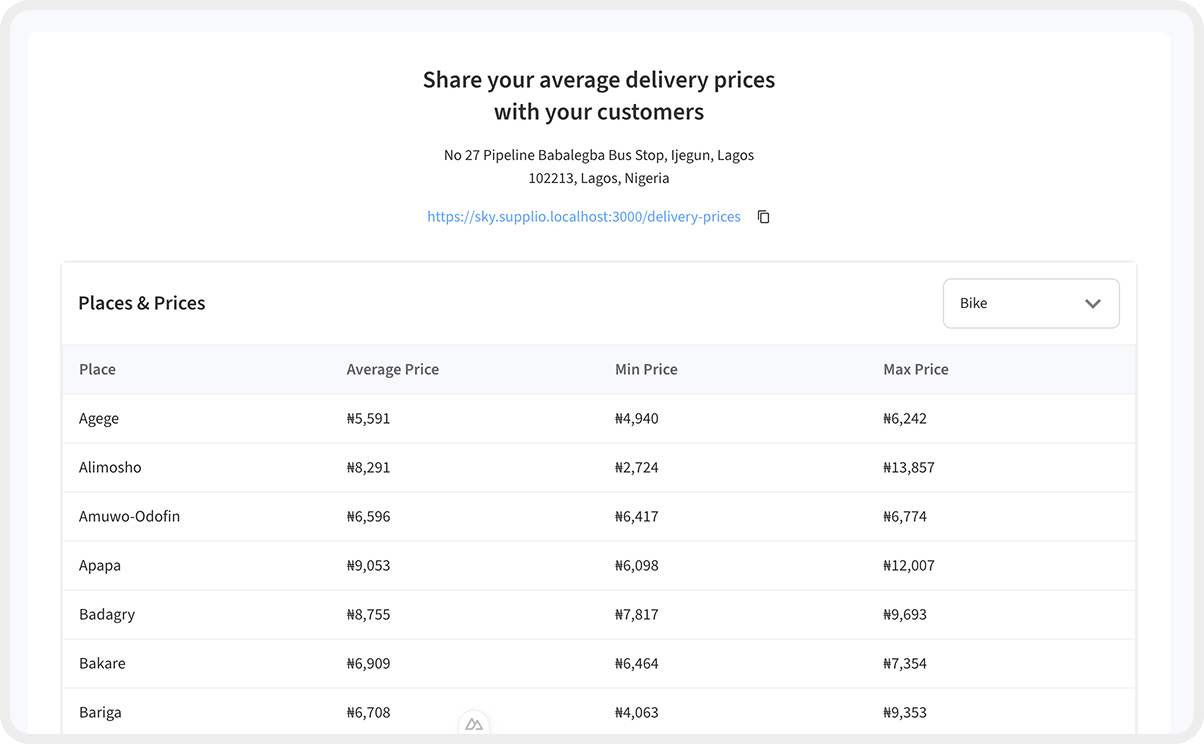The height and width of the screenshot is (744, 1204).
Task: Open the Bike vehicle type dropdown
Action: (1030, 303)
